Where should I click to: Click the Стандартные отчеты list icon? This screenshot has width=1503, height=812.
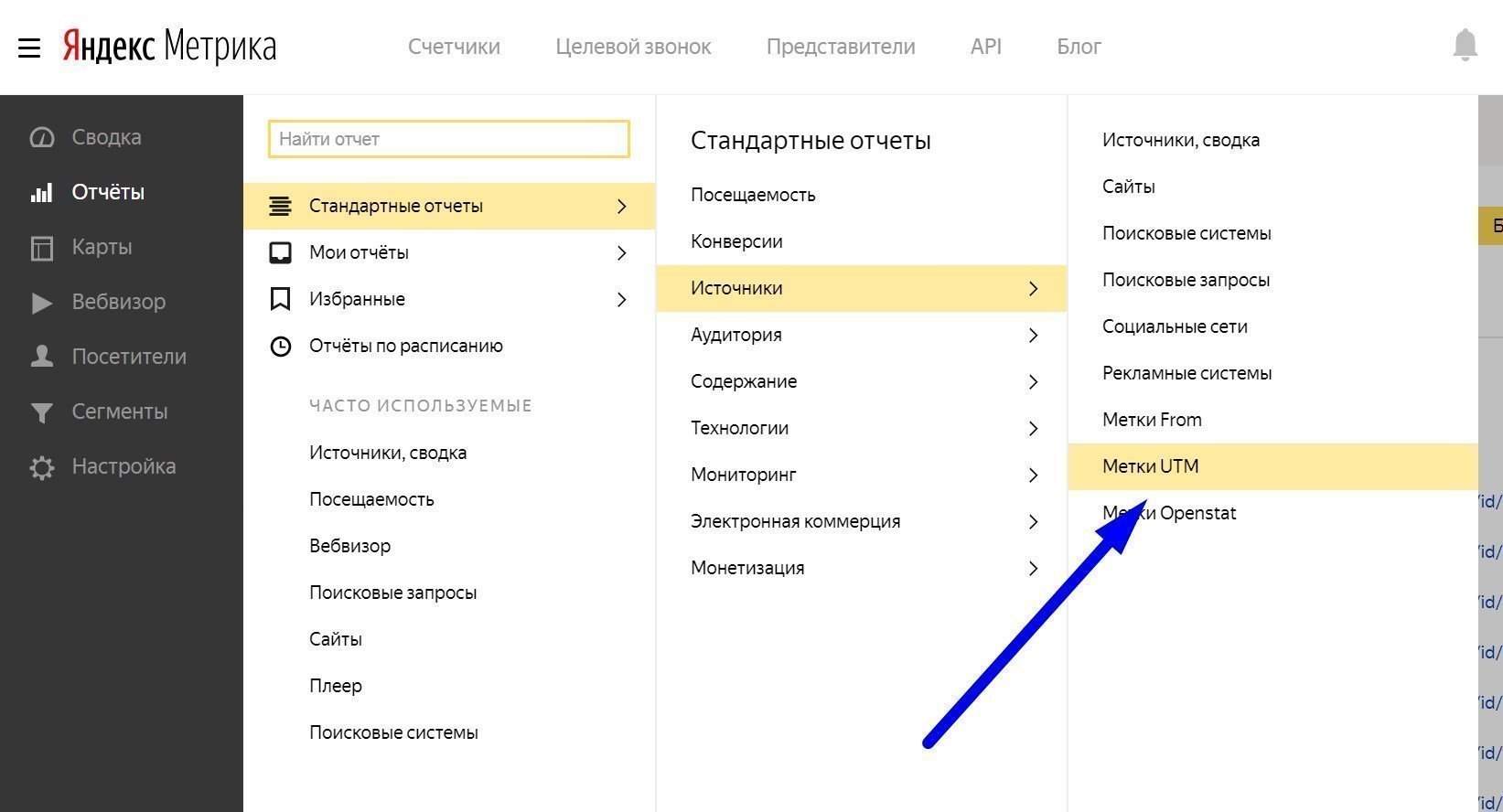[280, 206]
